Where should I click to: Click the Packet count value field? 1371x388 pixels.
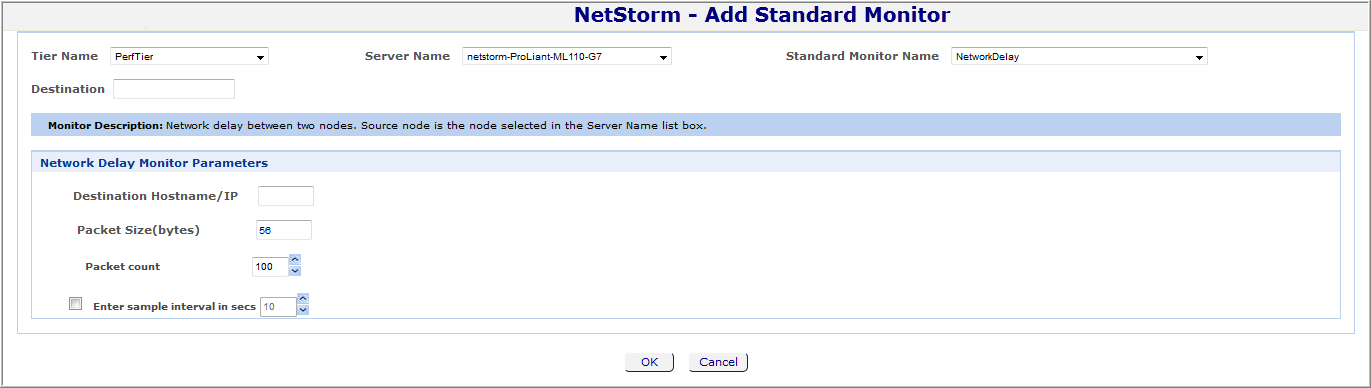[270, 267]
